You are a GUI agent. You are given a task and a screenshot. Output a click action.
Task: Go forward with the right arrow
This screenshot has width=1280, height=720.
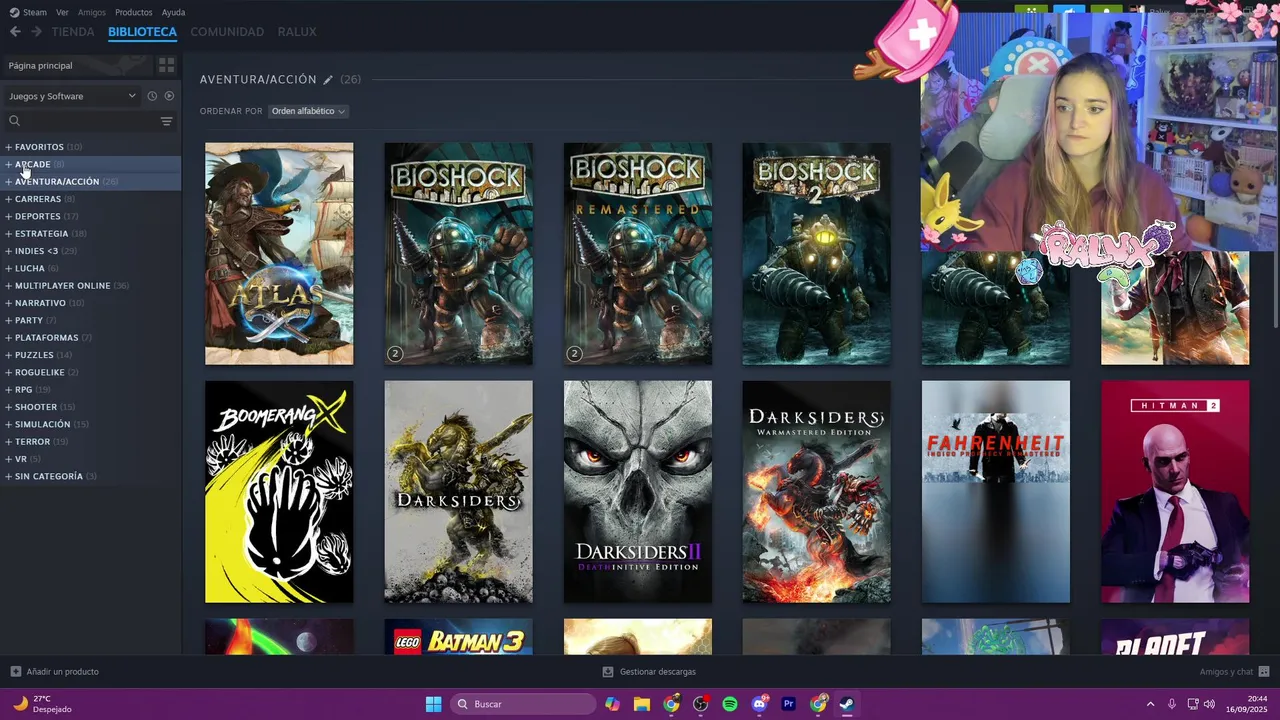click(36, 32)
